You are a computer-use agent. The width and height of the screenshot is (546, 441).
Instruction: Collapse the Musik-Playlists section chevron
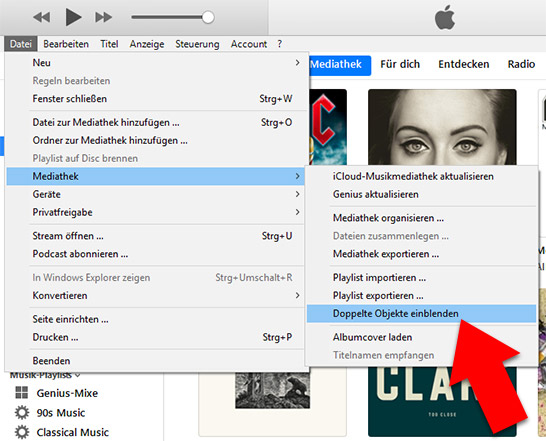[x=78, y=375]
